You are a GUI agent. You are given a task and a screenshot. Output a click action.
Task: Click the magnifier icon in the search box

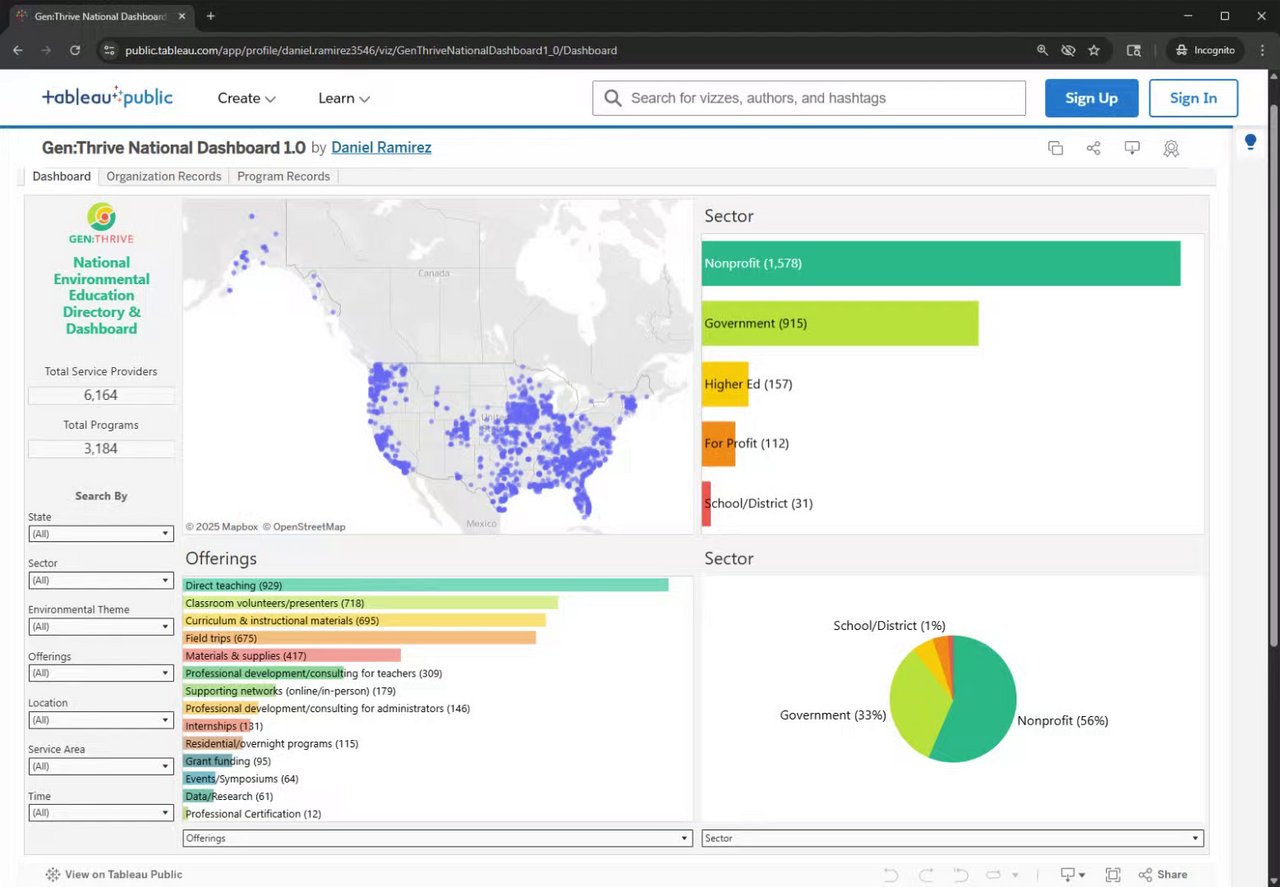pos(613,98)
